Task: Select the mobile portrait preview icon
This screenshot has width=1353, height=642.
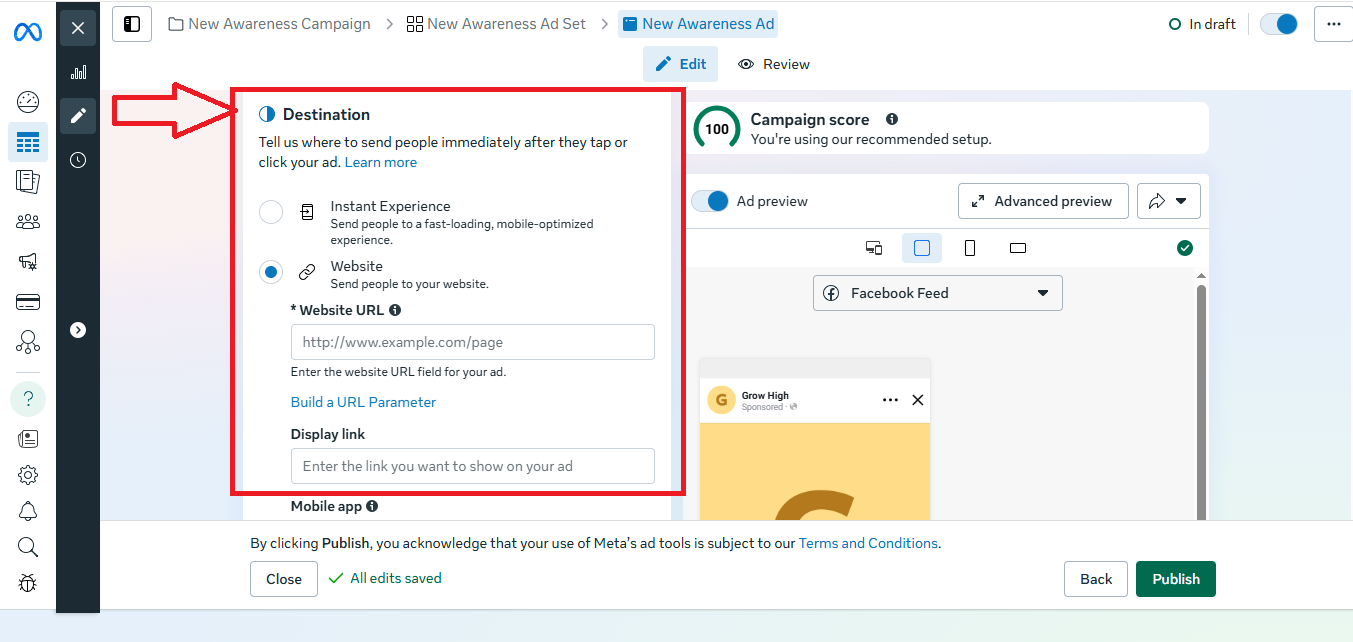Action: [x=969, y=248]
